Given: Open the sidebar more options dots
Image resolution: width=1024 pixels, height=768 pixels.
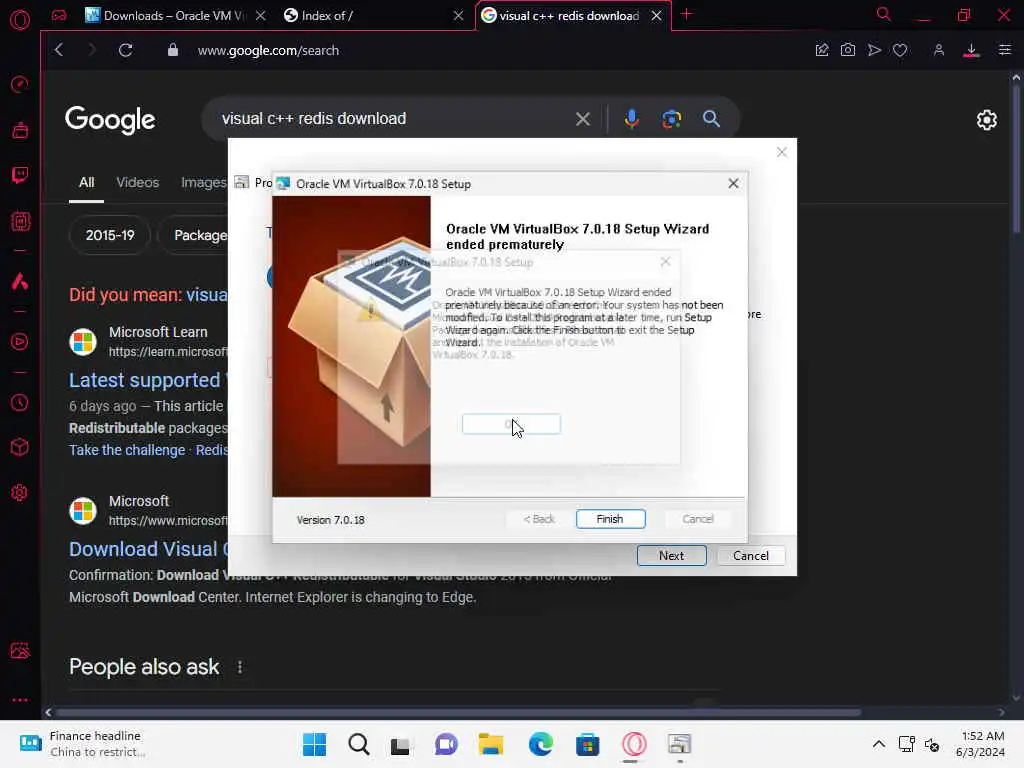Looking at the screenshot, I should (x=20, y=699).
